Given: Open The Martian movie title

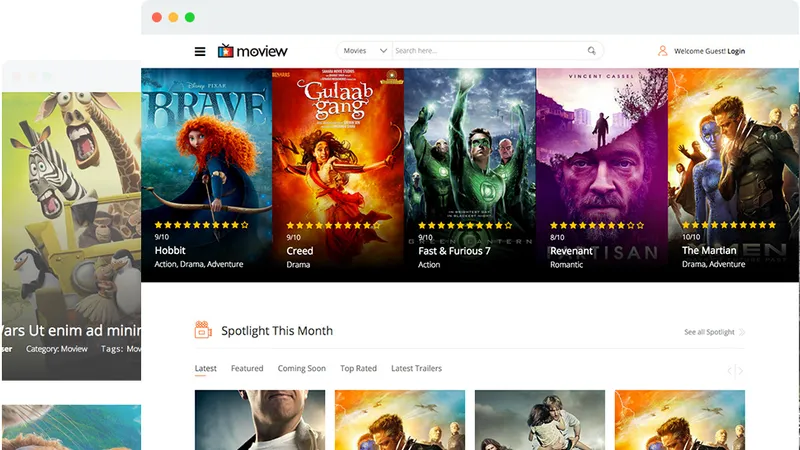Looking at the screenshot, I should (709, 251).
